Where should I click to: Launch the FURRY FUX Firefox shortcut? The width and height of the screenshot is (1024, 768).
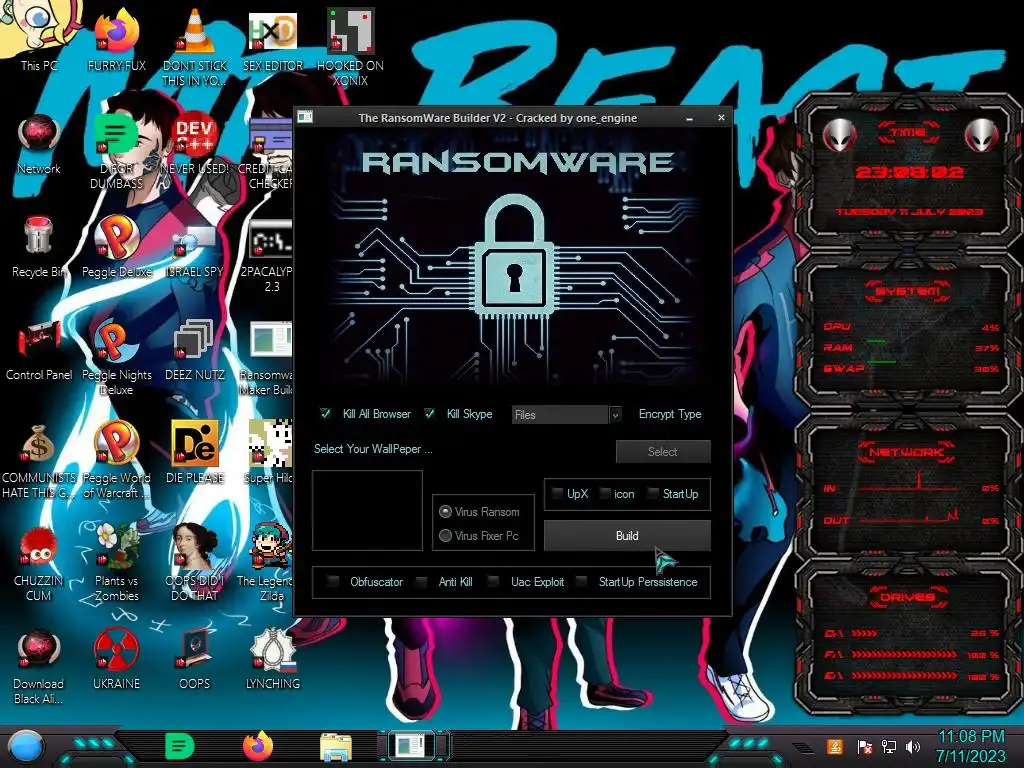[116, 38]
